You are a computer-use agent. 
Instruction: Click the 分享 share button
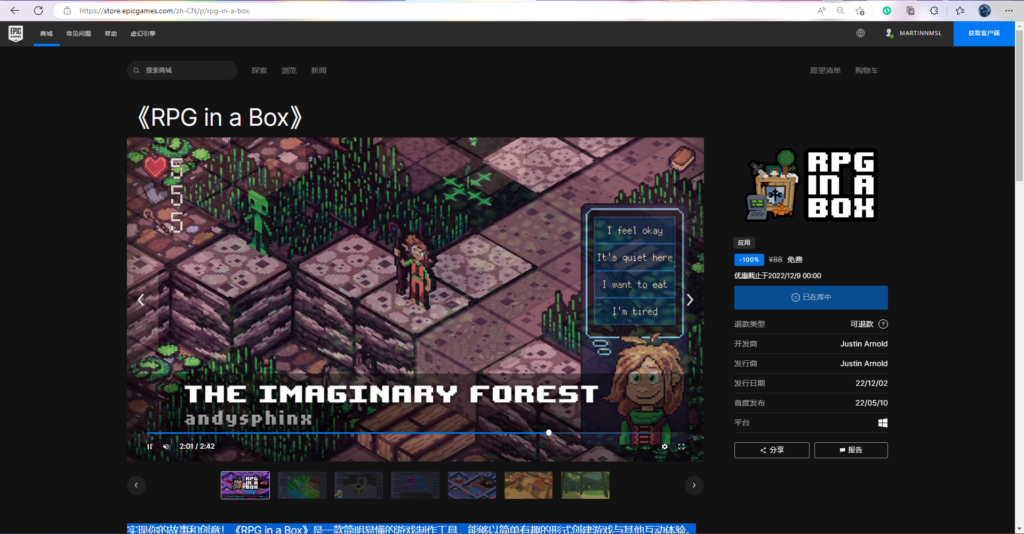[x=772, y=450]
